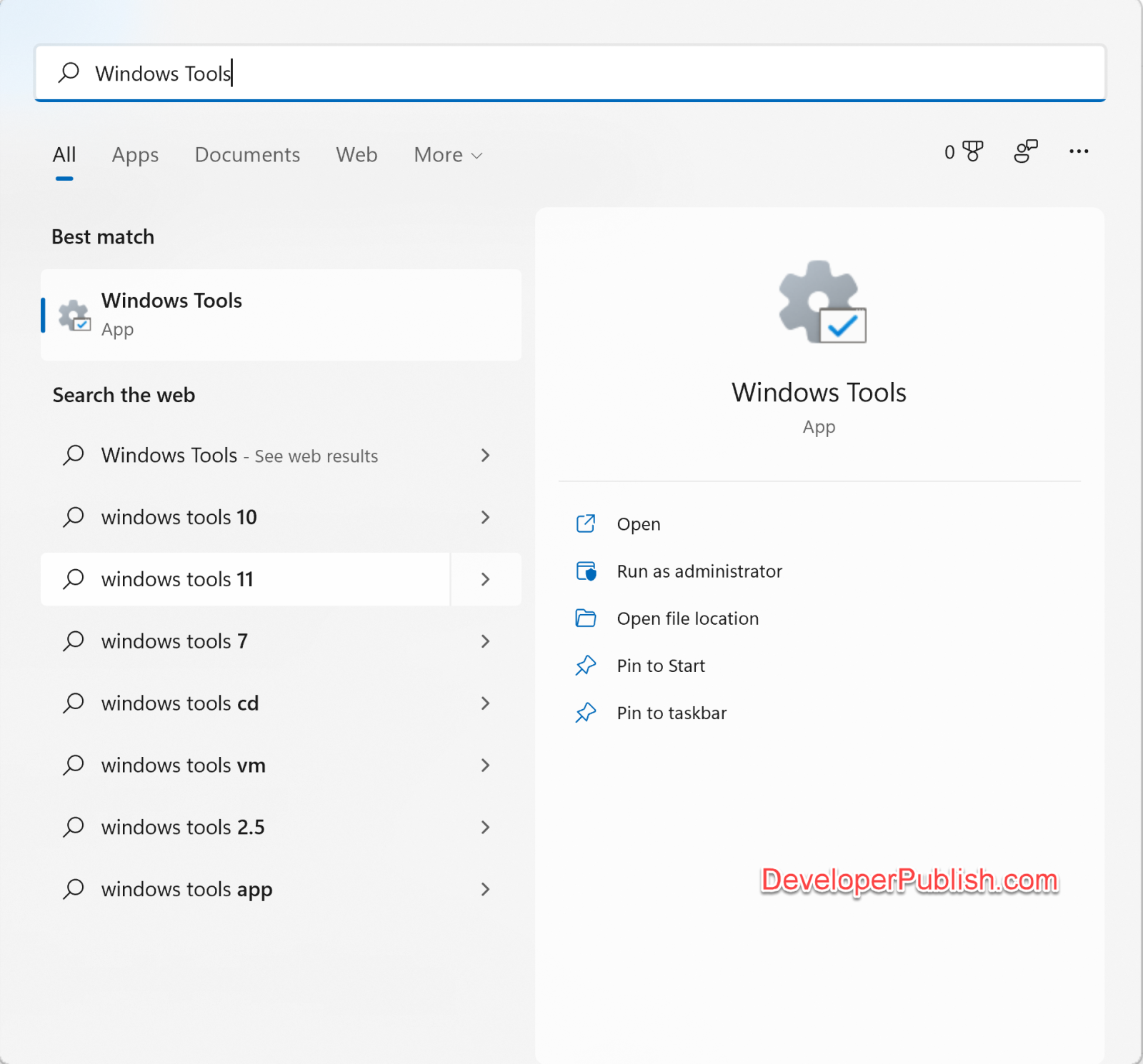This screenshot has height=1064, width=1143.
Task: Open Windows Tools - See web results
Action: tap(239, 456)
